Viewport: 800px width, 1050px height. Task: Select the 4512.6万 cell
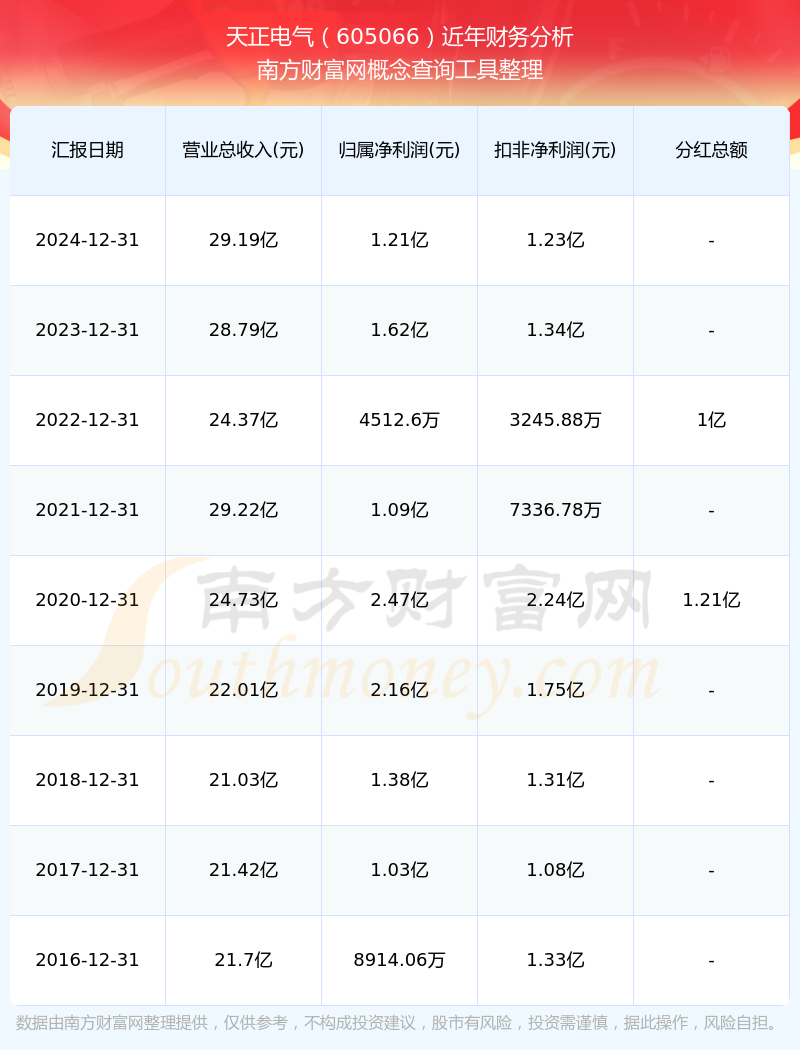400,421
